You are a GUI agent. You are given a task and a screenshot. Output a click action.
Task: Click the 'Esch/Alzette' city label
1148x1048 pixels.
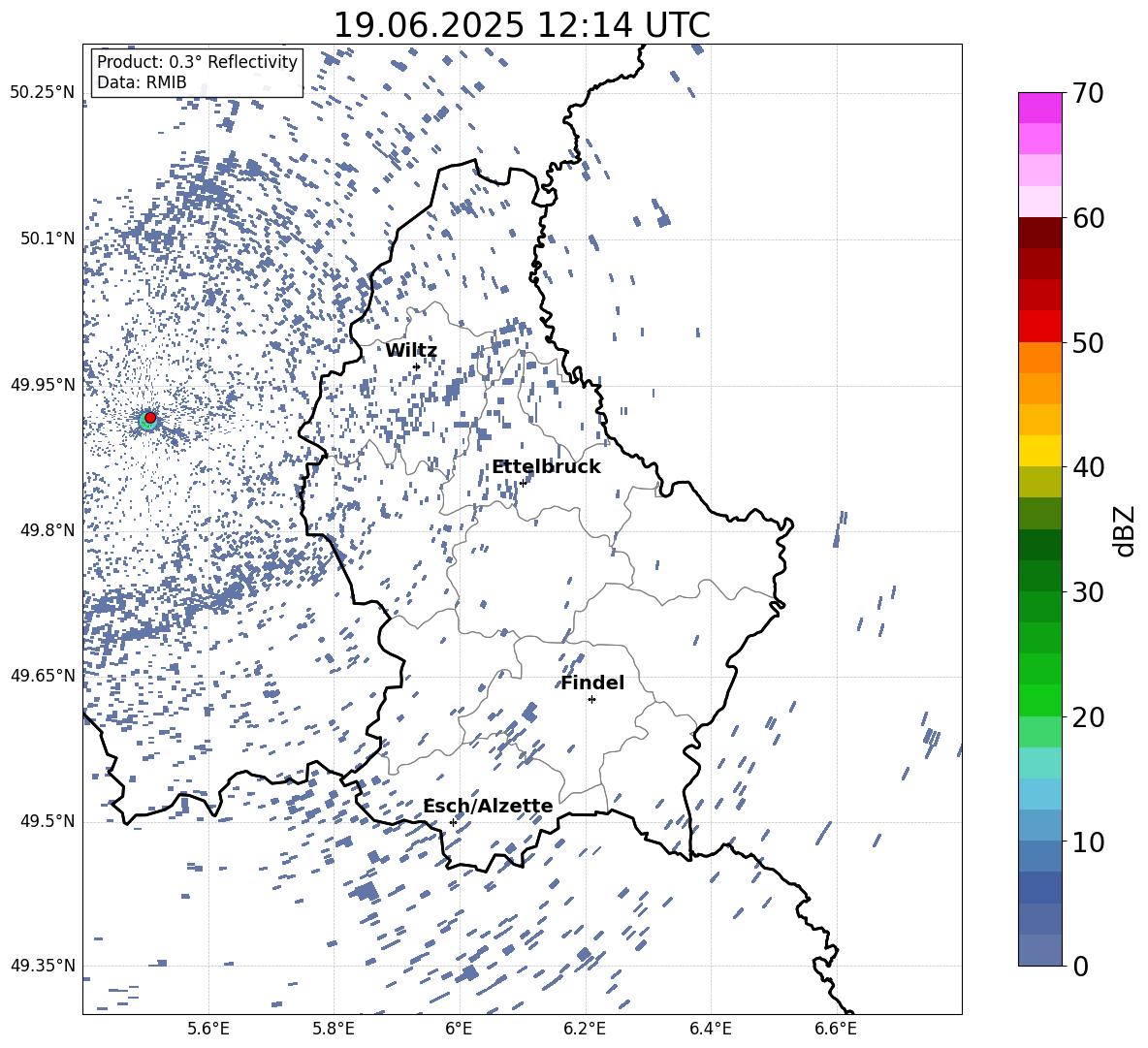[x=488, y=806]
